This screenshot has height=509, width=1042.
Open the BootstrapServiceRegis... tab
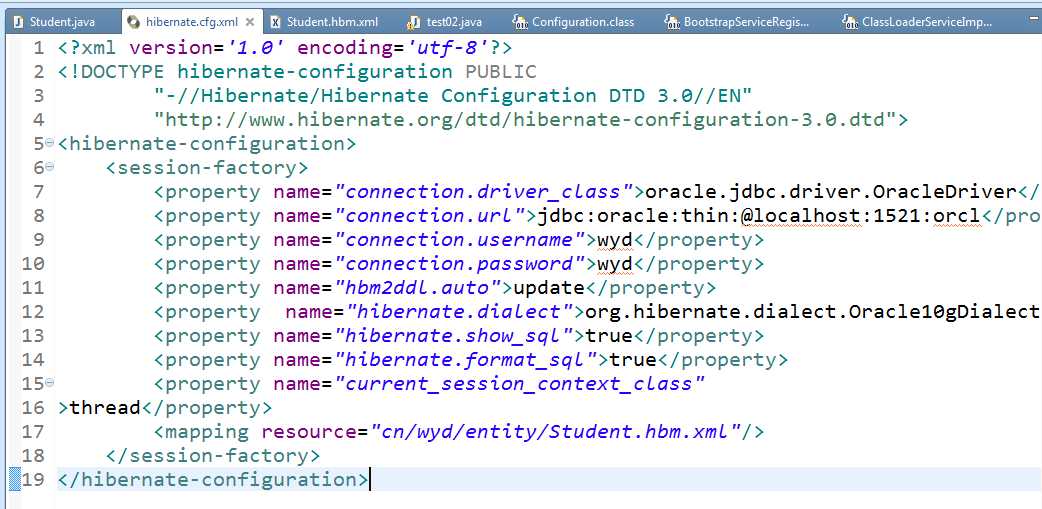click(x=738, y=22)
